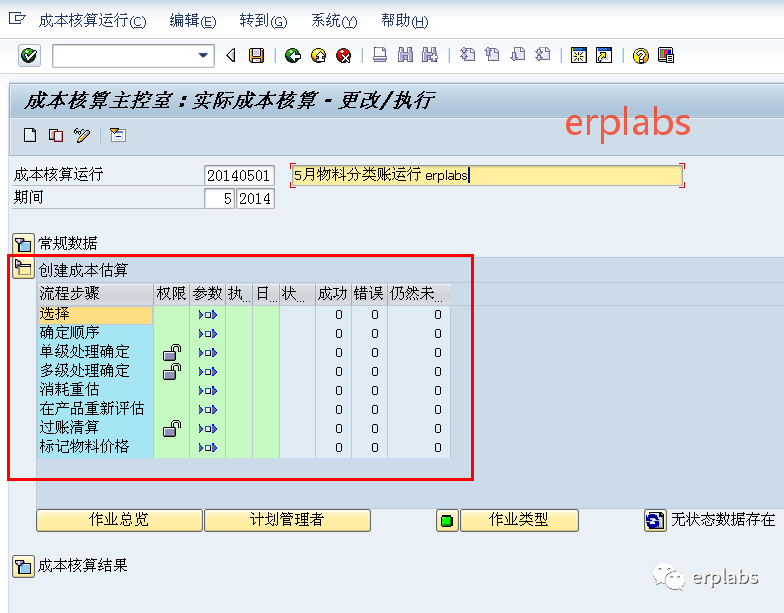The image size is (784, 613).
Task: Click the Display/Change pencil icon
Action: 82,136
